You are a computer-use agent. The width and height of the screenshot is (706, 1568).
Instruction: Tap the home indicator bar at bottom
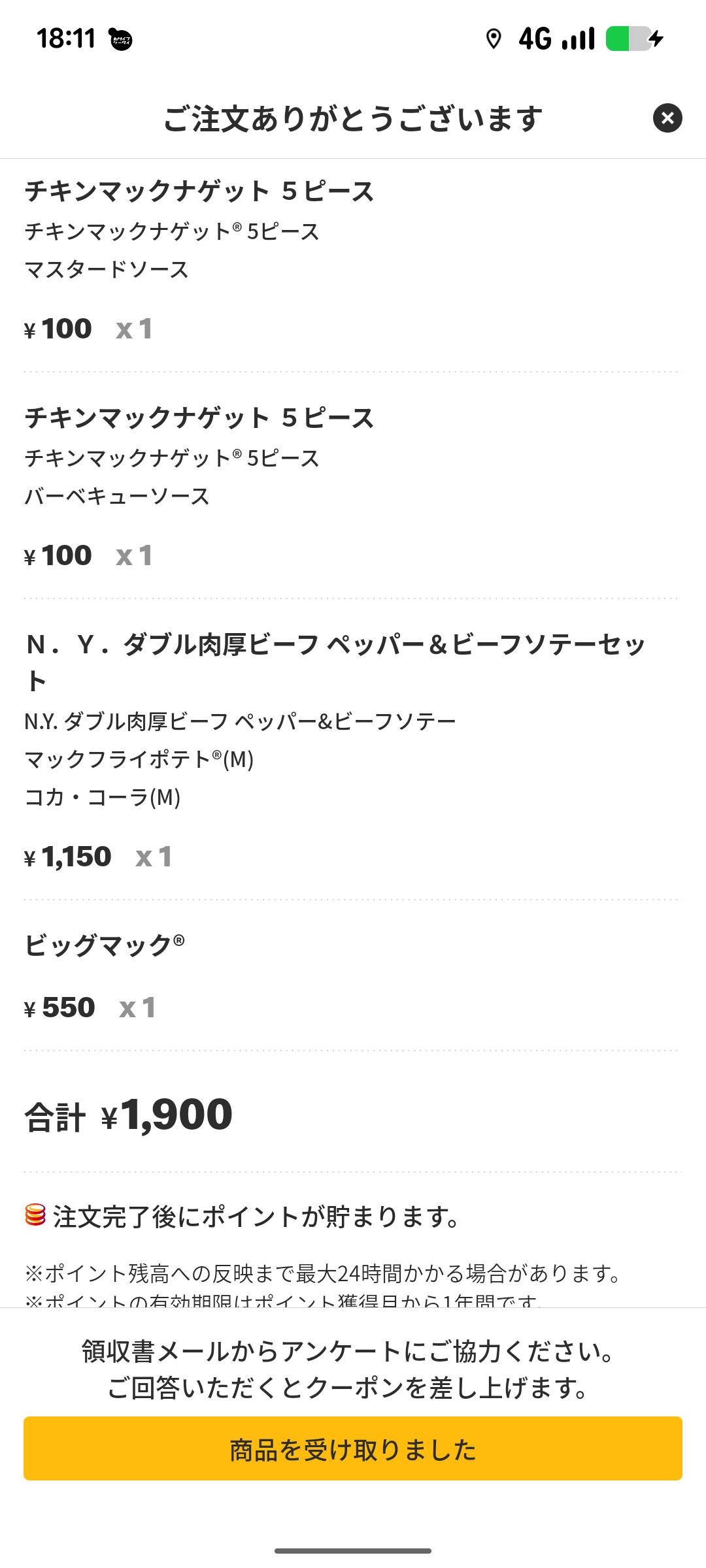click(353, 1550)
